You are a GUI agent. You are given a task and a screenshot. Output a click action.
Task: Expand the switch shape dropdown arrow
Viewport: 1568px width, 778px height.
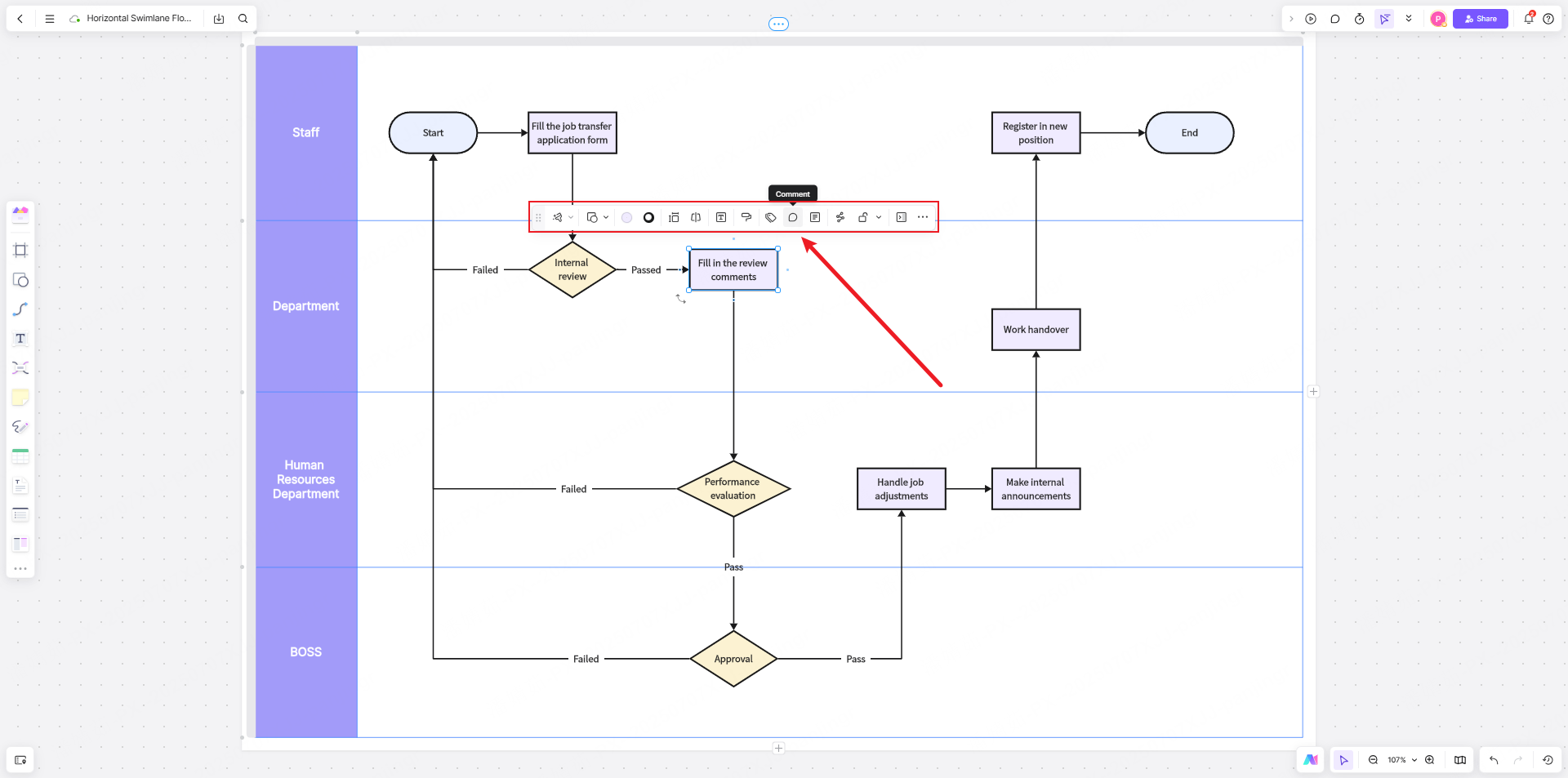[x=606, y=217]
